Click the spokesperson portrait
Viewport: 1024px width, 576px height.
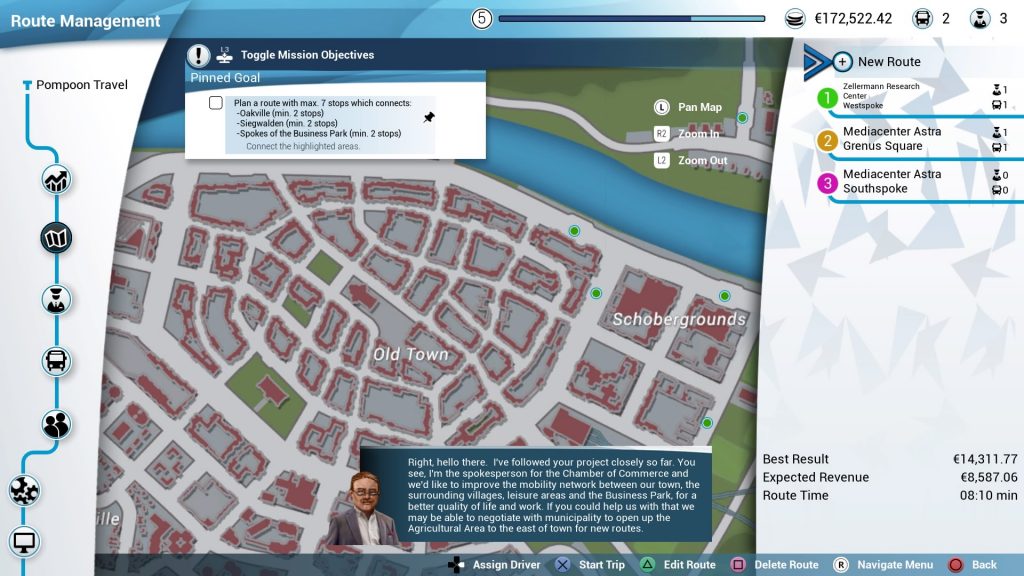[364, 507]
